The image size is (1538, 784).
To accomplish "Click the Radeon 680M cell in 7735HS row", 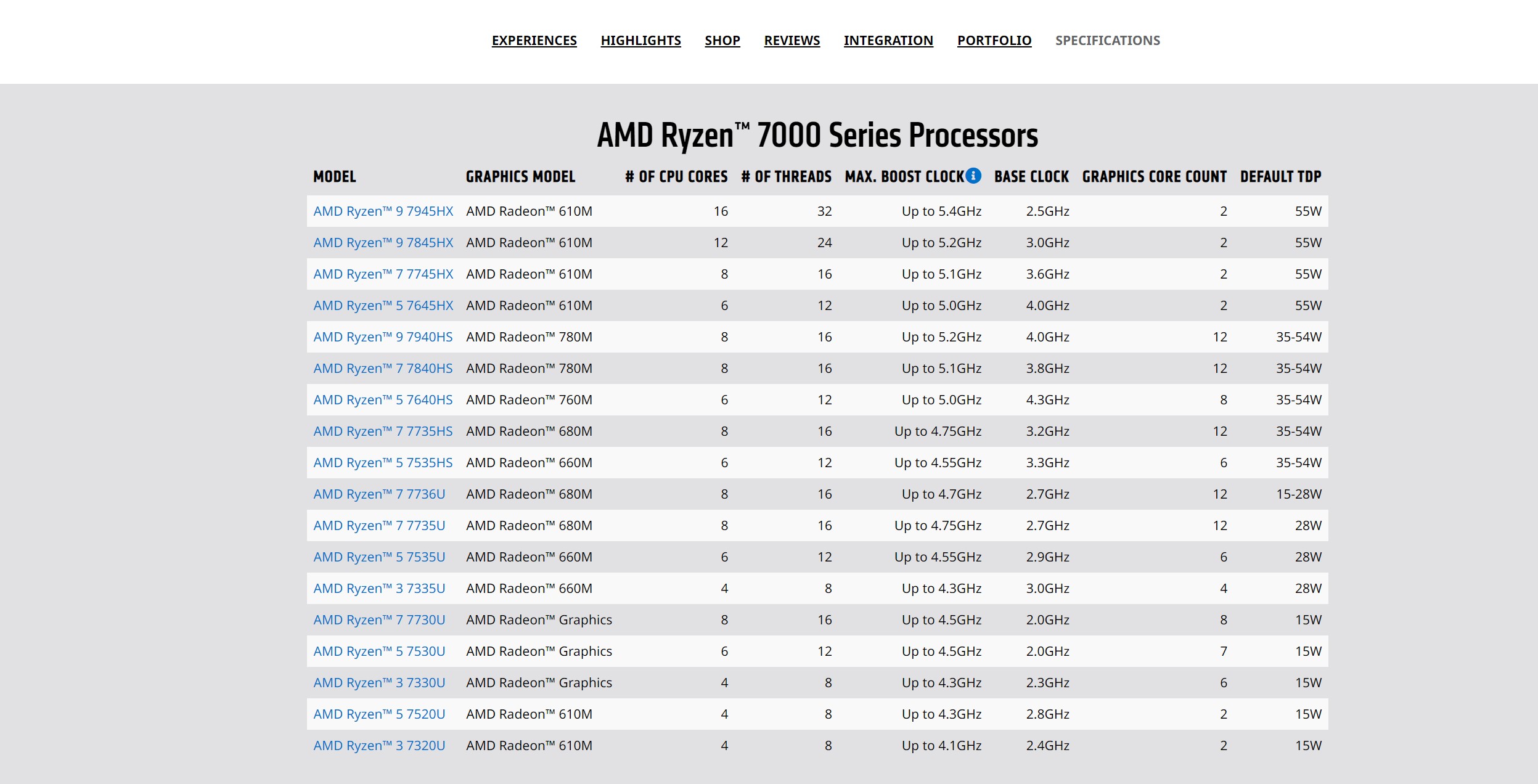I will [x=529, y=431].
